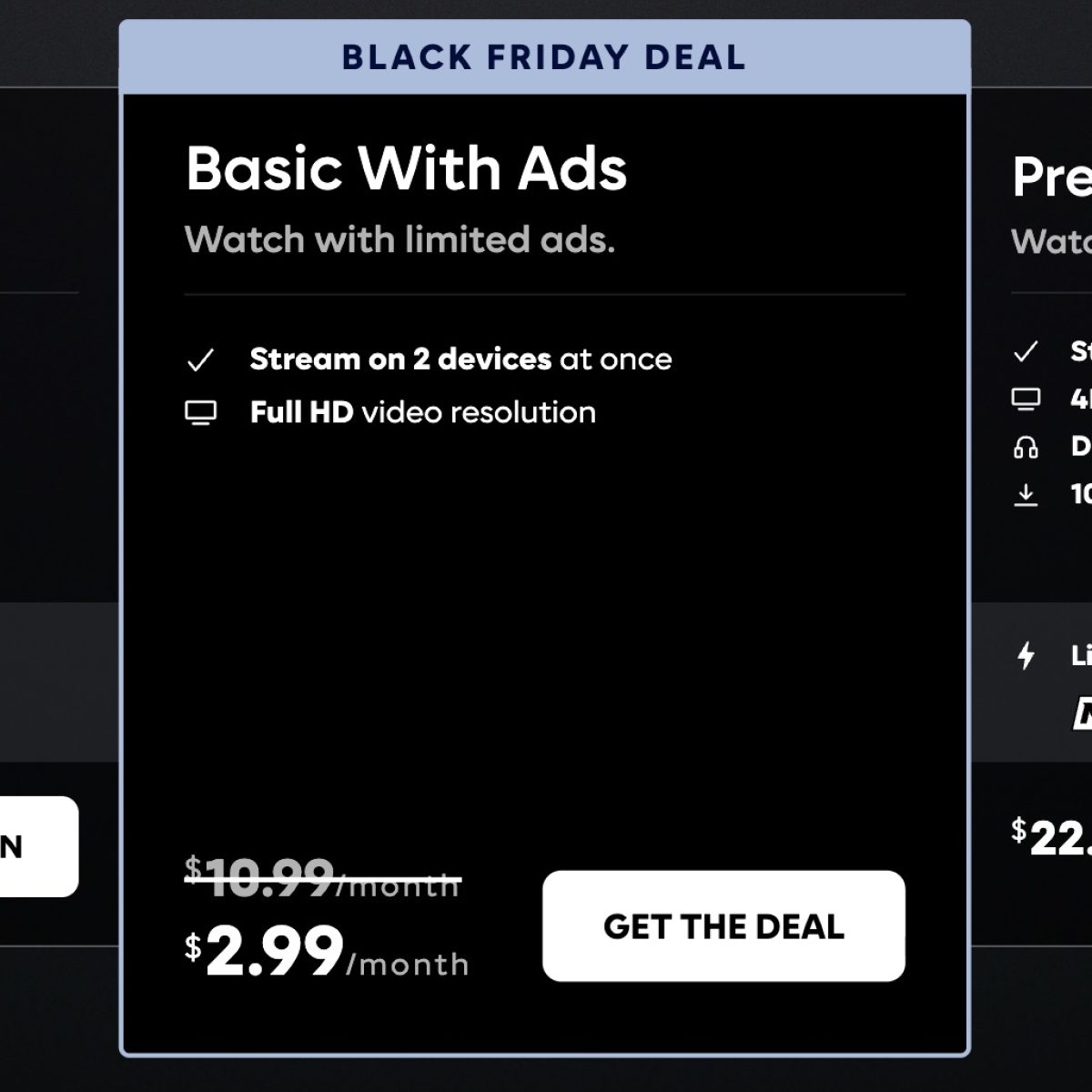1092x1092 pixels.
Task: Click the lightning bolt icon on the right
Action: click(1026, 655)
